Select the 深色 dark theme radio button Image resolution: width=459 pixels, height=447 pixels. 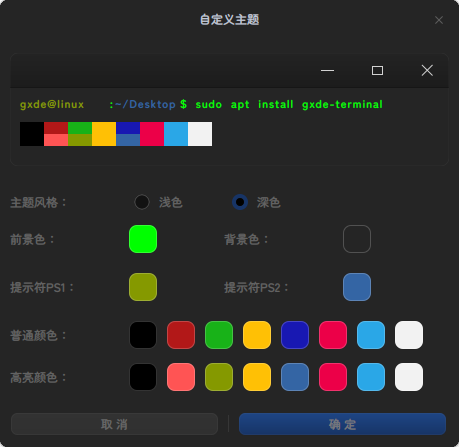(240, 202)
